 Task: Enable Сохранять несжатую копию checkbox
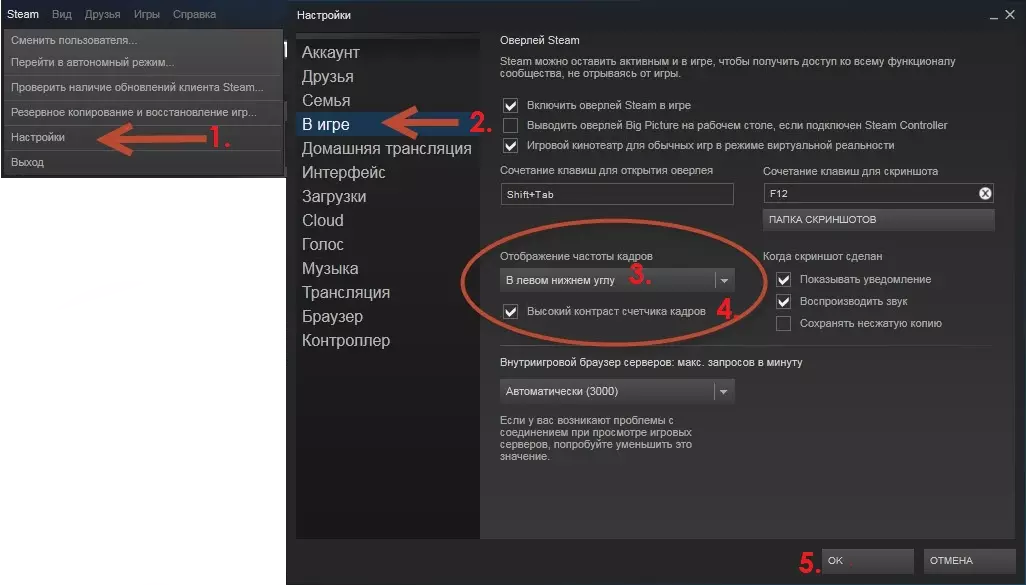coord(783,323)
